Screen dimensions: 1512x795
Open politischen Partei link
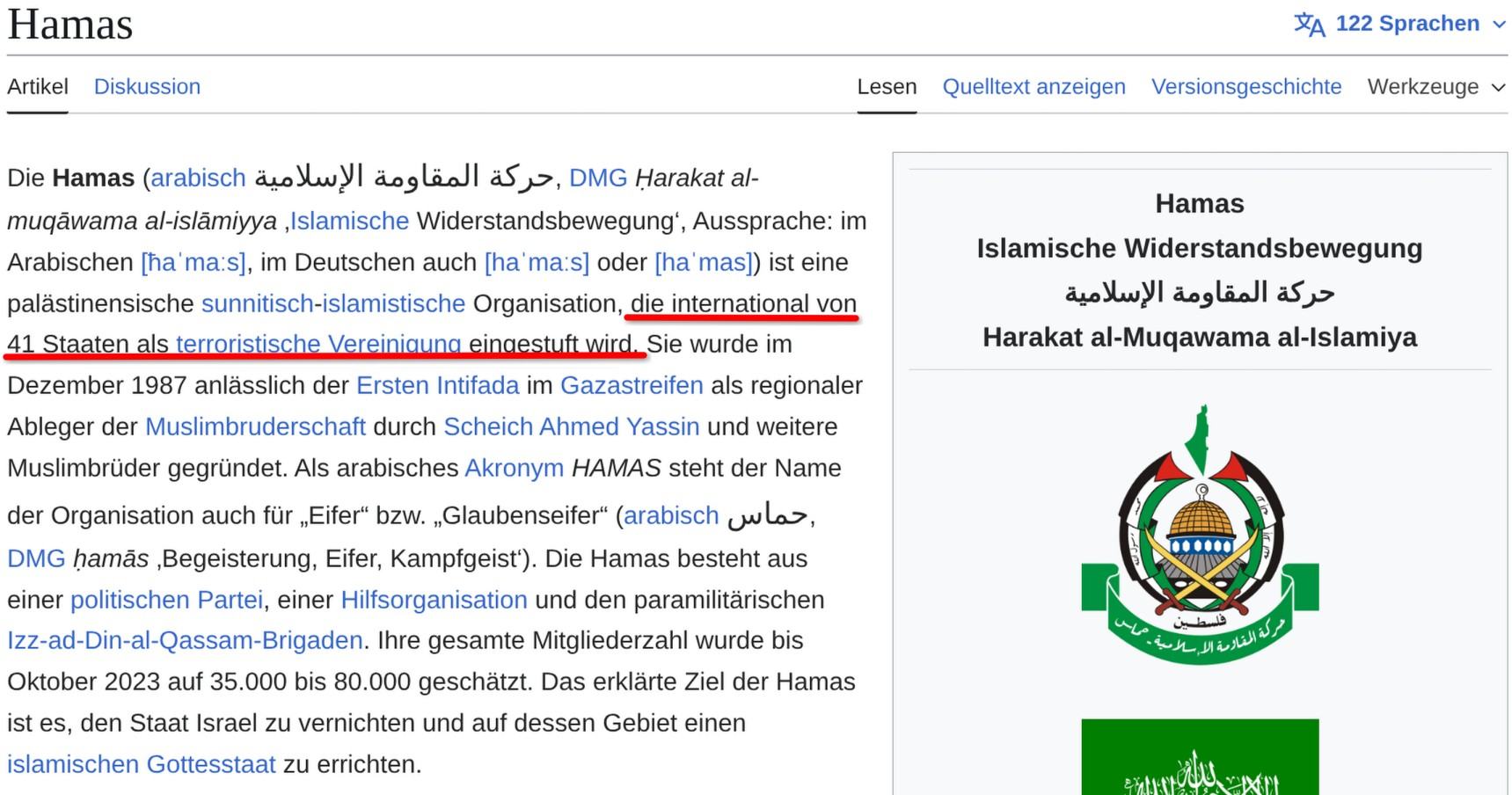(166, 600)
